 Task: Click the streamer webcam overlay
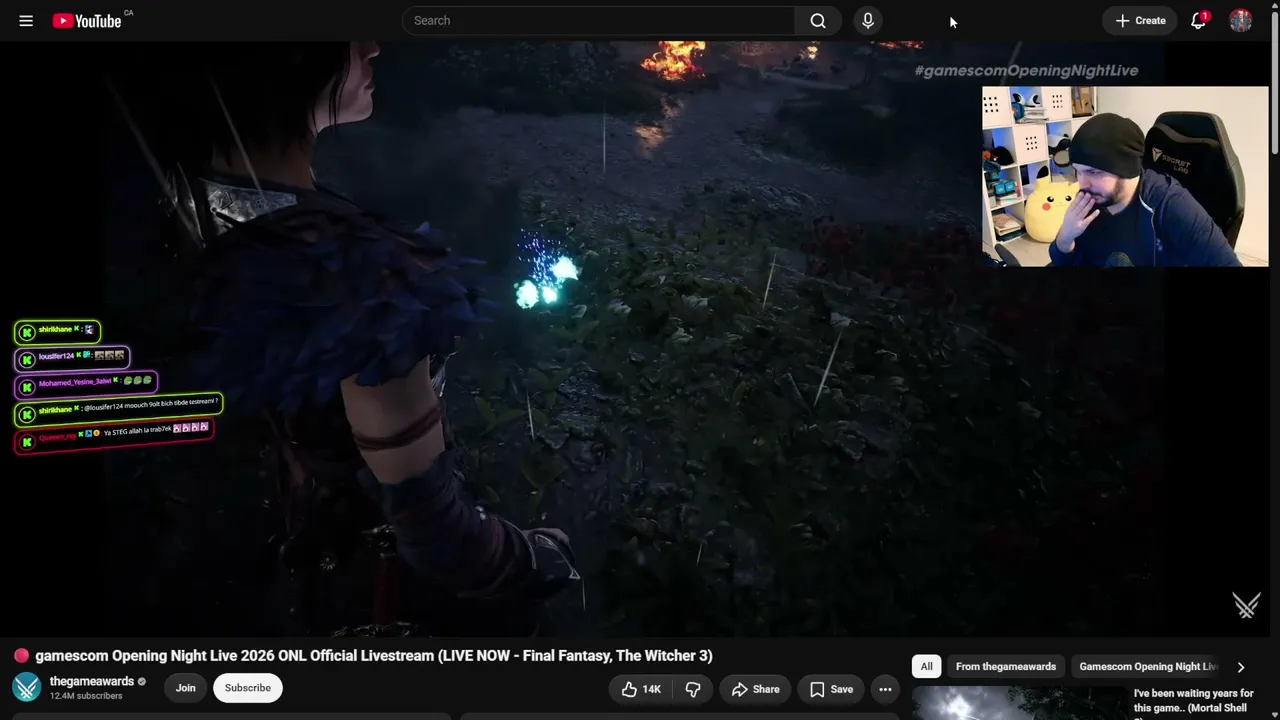click(1125, 177)
